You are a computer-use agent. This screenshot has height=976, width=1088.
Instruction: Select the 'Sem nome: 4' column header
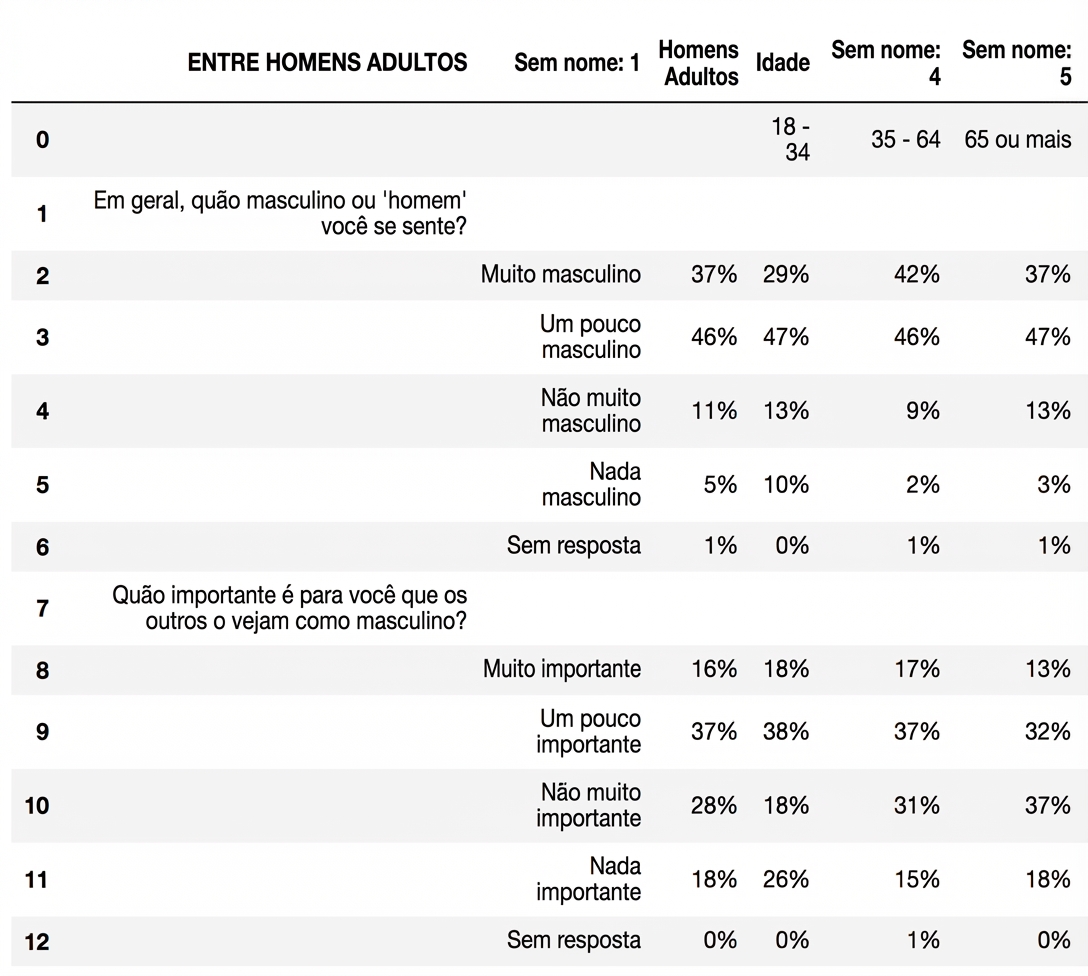point(886,63)
